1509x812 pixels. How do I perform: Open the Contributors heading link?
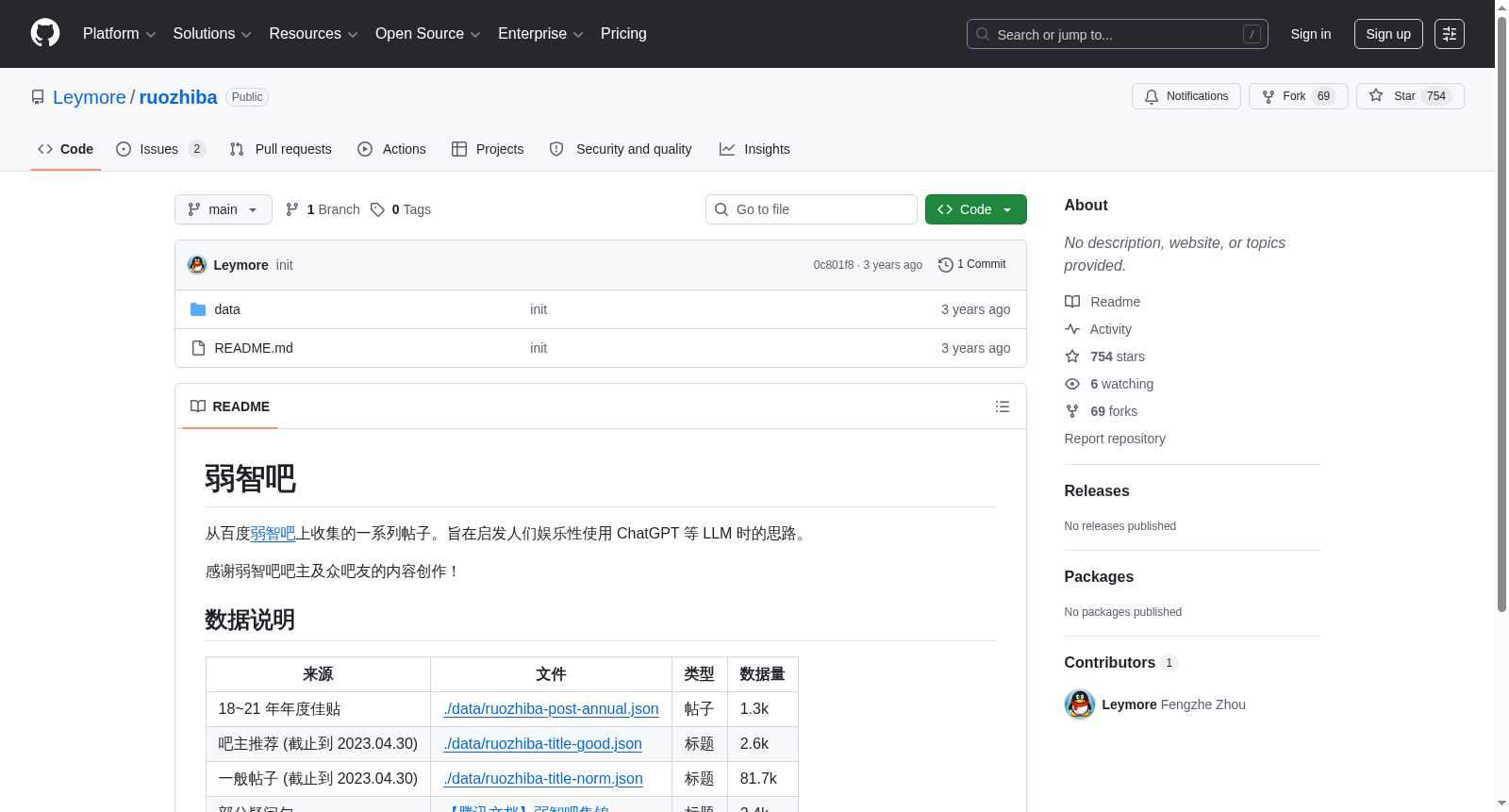pyautogui.click(x=1121, y=663)
